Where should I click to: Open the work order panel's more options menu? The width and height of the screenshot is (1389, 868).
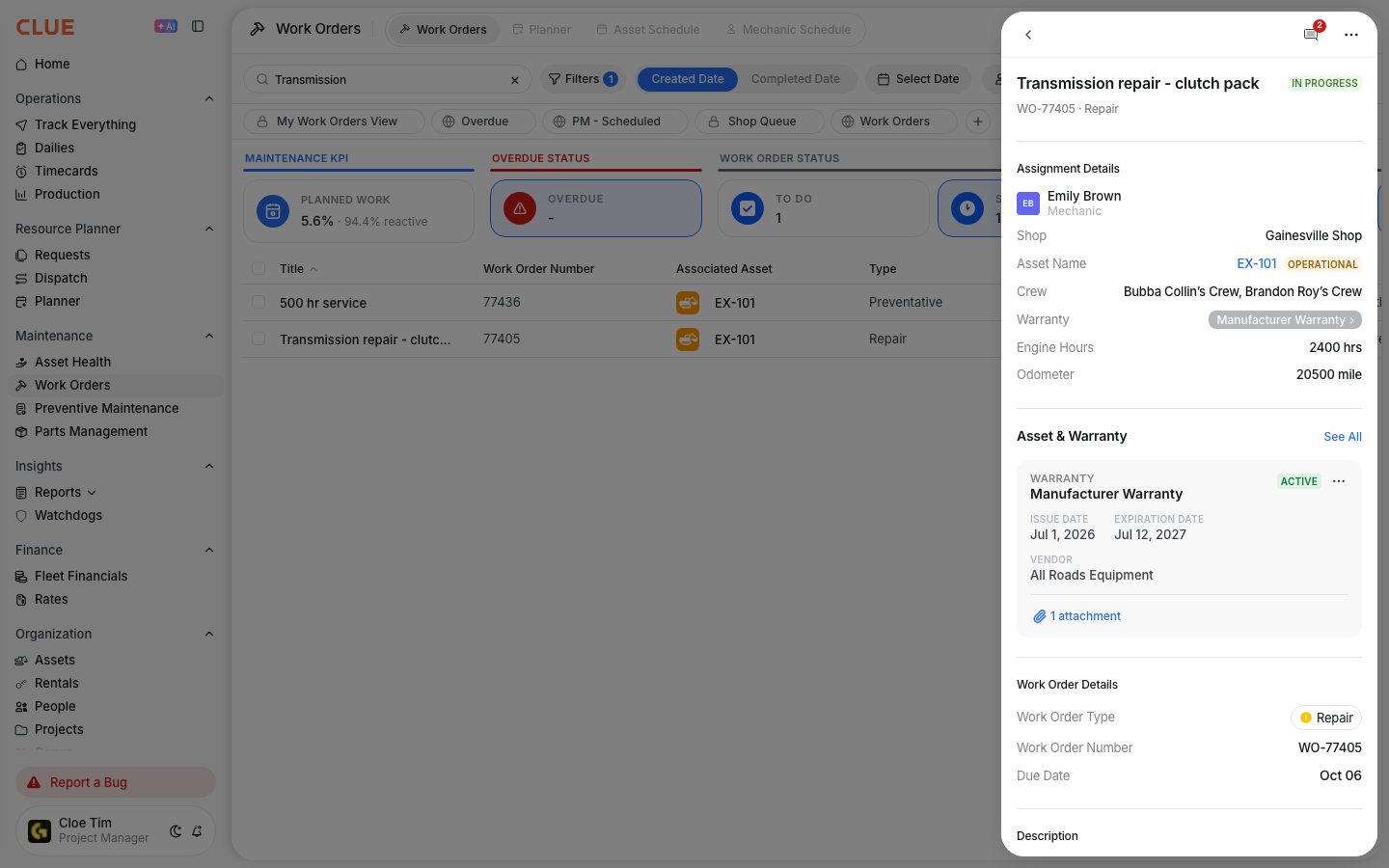(1351, 35)
